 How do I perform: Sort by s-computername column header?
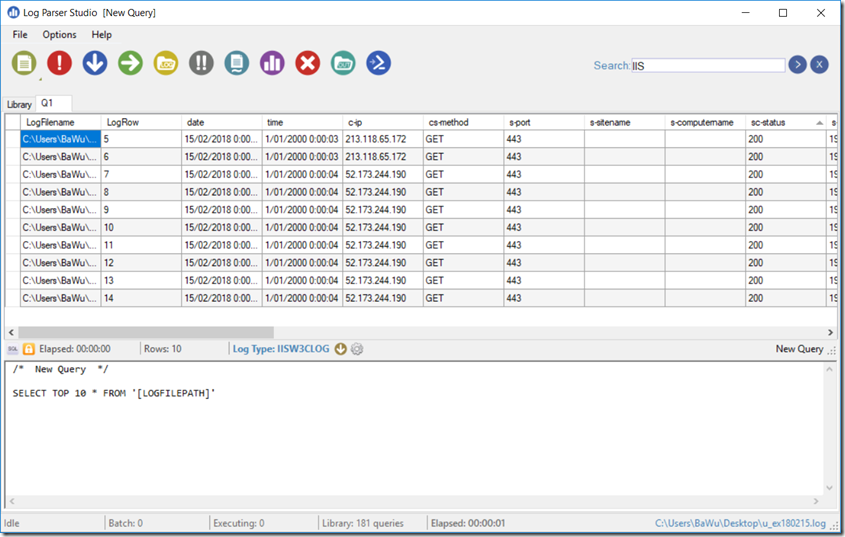click(705, 122)
